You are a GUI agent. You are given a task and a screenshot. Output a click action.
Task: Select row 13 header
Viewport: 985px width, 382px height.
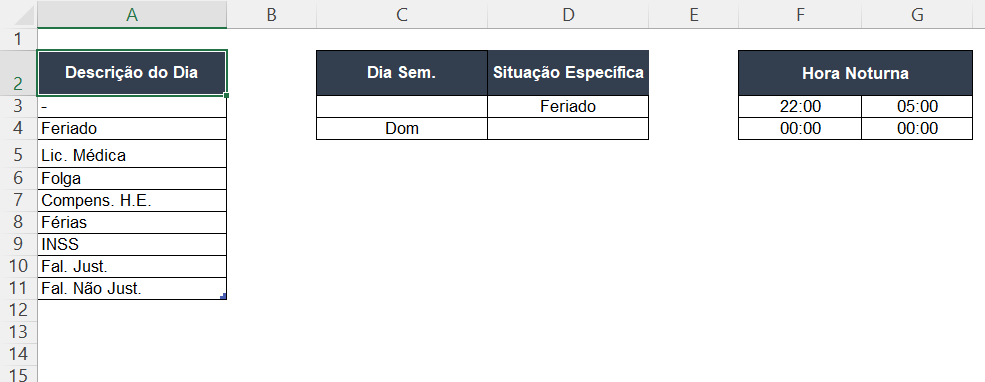click(x=18, y=332)
